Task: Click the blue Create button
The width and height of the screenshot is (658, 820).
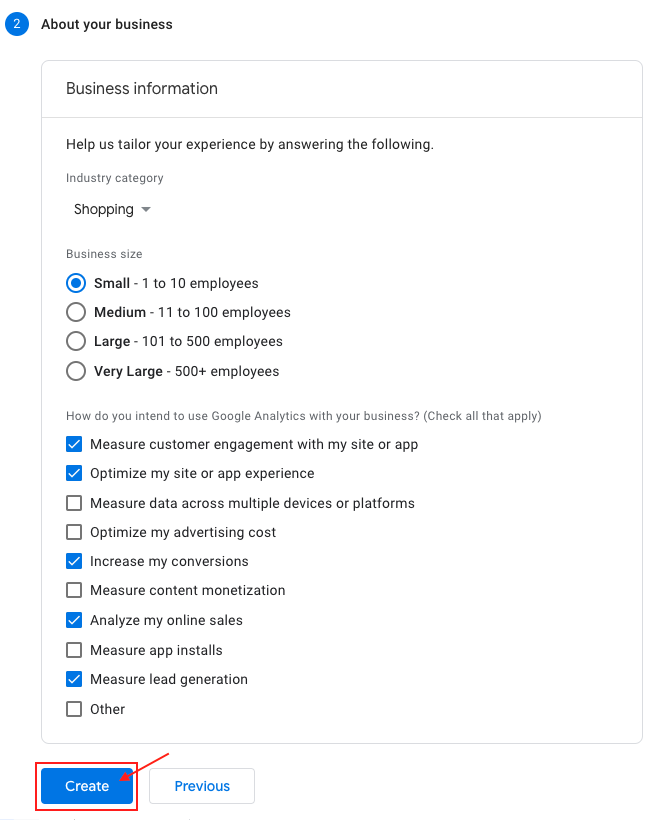Action: (x=87, y=786)
